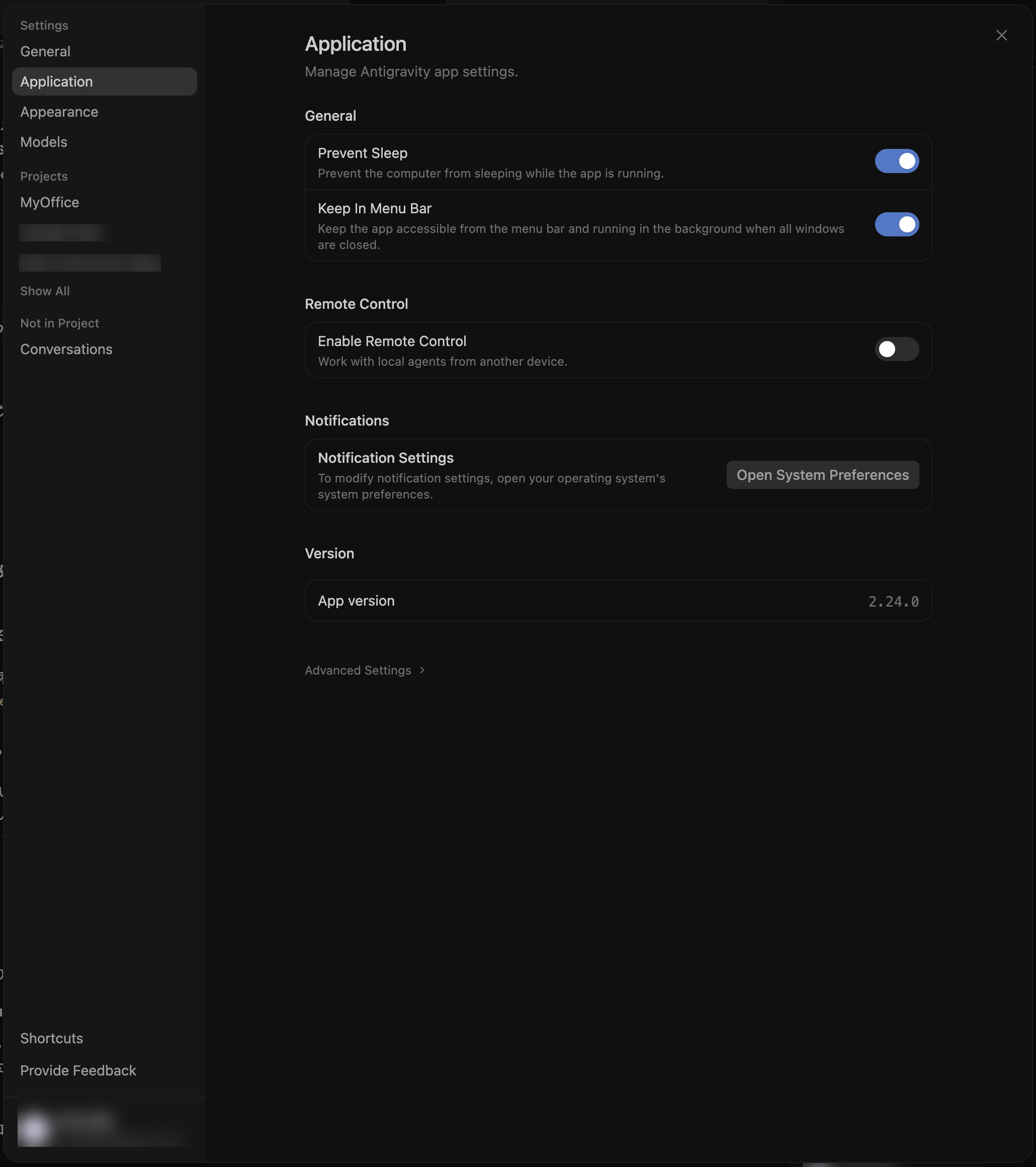Close the settings dialog with the X icon
This screenshot has height=1167, width=1036.
1001,35
